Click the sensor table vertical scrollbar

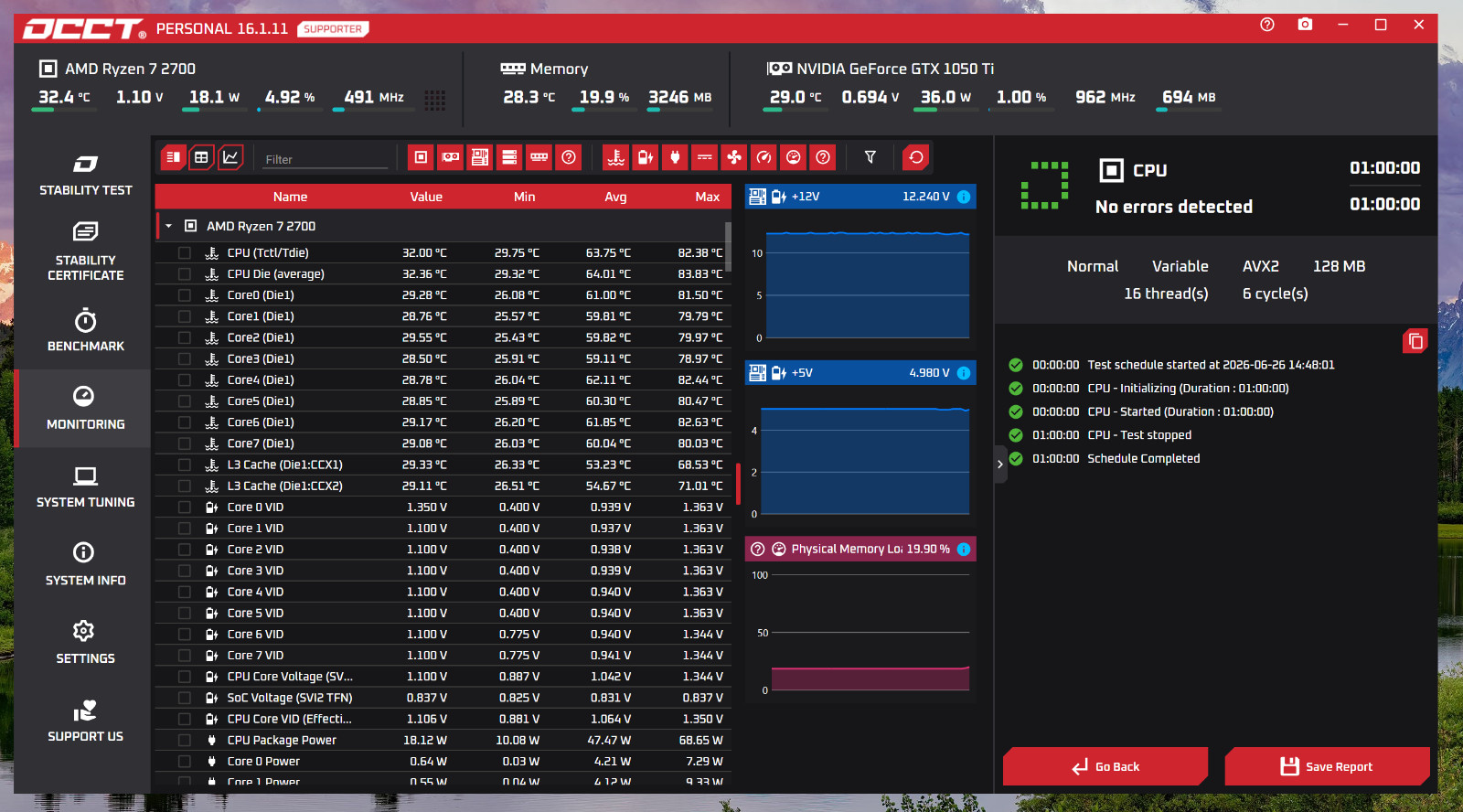click(x=729, y=247)
